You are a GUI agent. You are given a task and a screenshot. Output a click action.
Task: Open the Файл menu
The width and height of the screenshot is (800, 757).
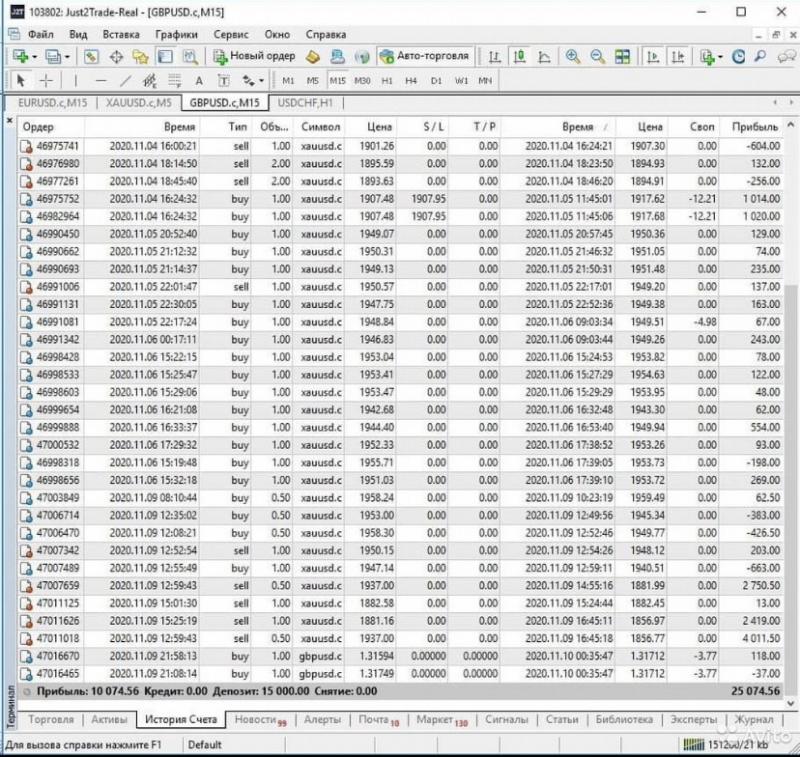tap(40, 35)
